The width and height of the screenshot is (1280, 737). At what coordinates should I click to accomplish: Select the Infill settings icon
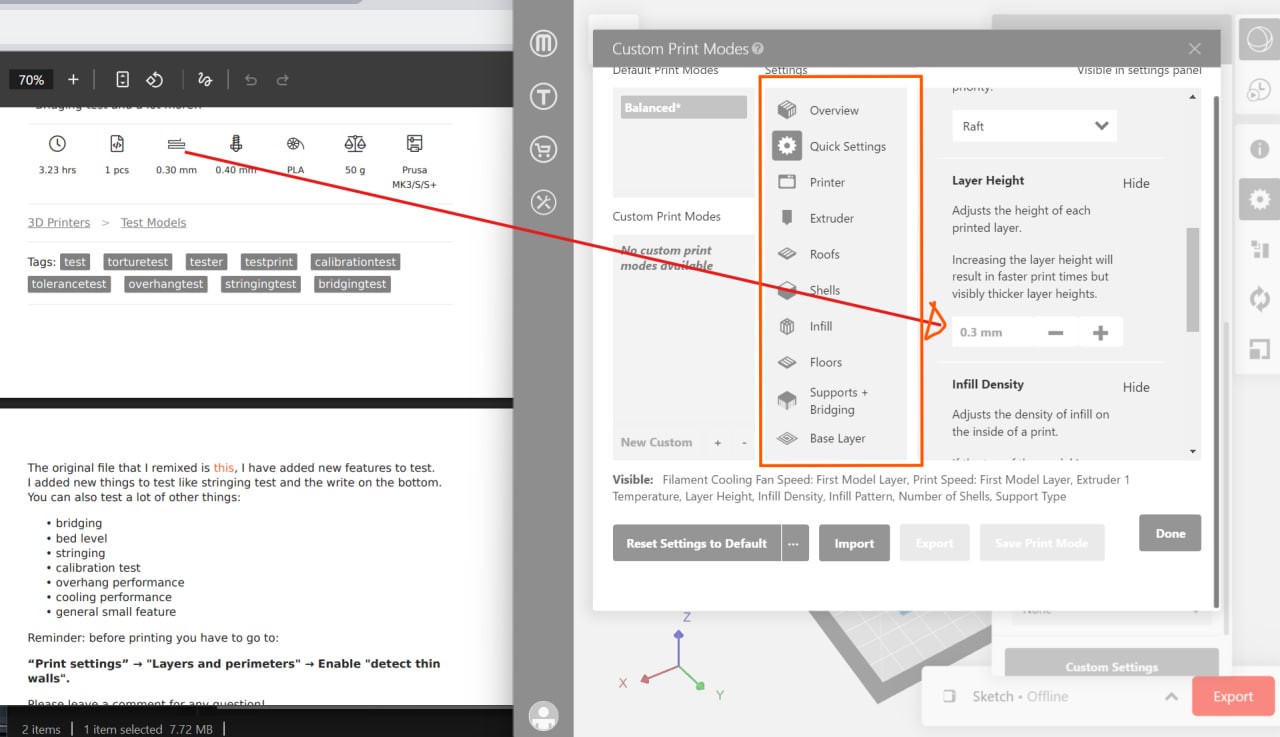pyautogui.click(x=787, y=326)
